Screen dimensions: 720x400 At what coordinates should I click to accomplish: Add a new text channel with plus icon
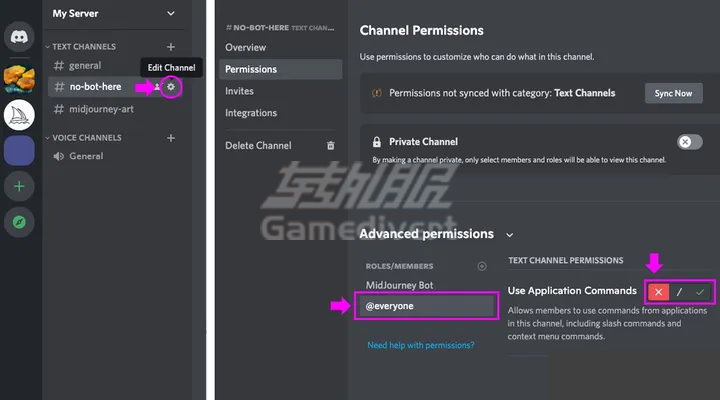point(171,47)
